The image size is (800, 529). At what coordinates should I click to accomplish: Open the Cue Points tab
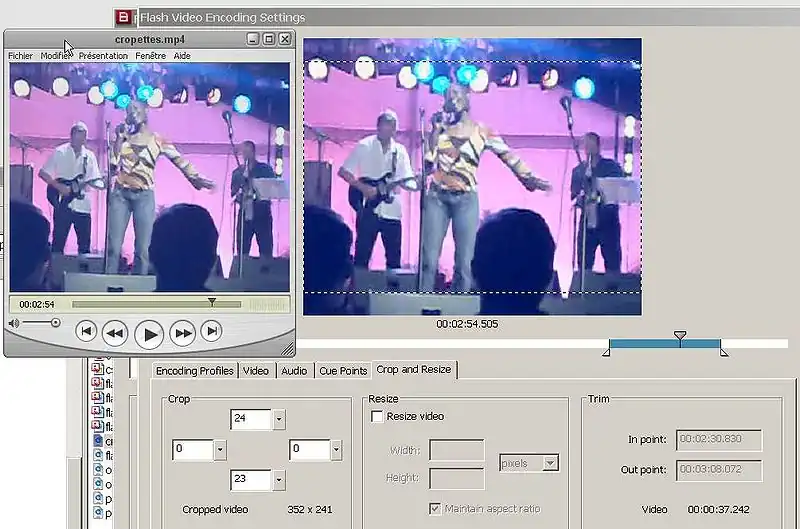pos(343,371)
